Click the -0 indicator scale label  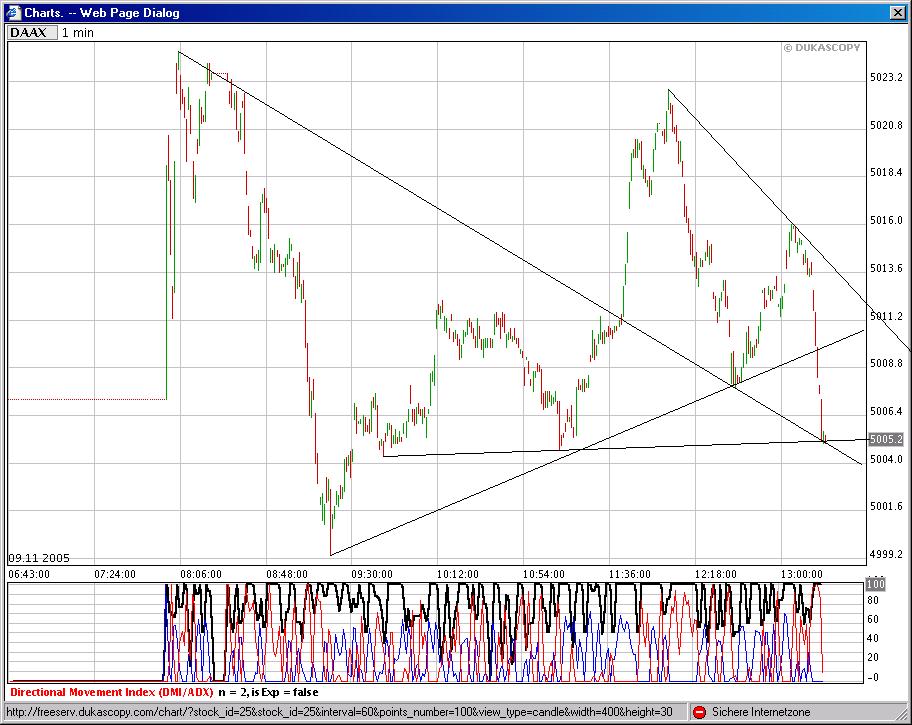pyautogui.click(x=872, y=678)
